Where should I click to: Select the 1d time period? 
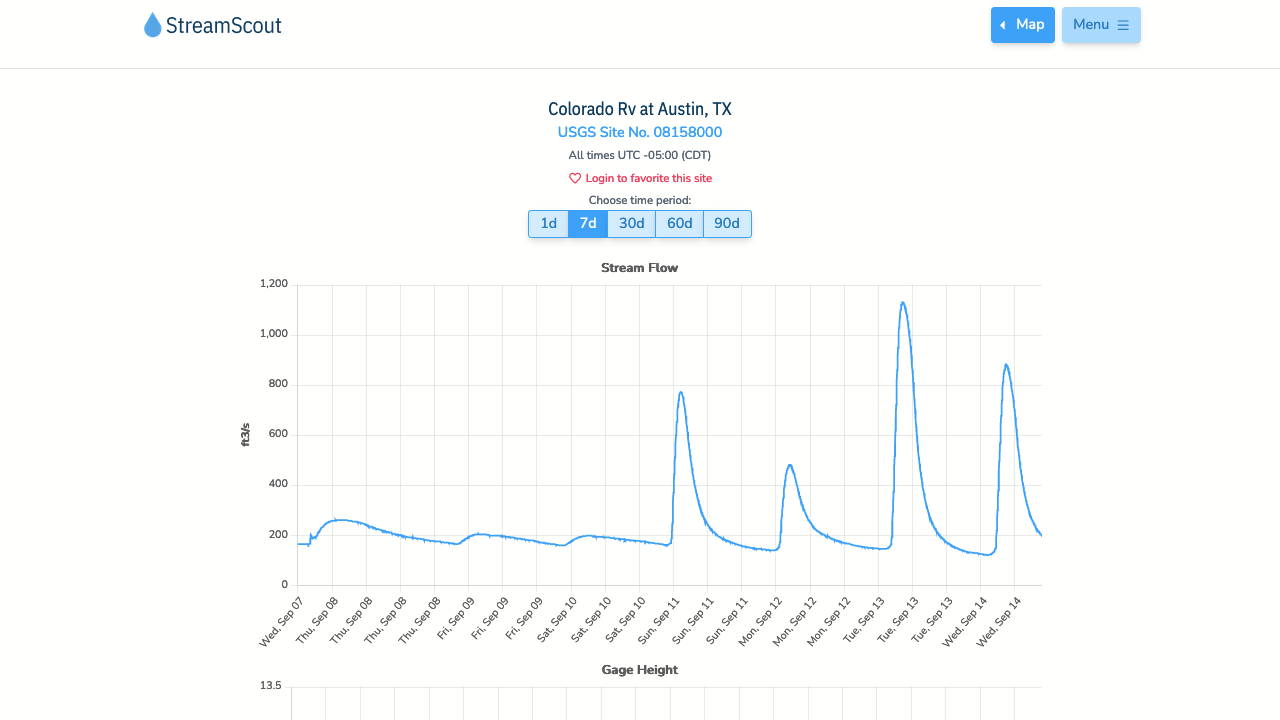tap(548, 224)
